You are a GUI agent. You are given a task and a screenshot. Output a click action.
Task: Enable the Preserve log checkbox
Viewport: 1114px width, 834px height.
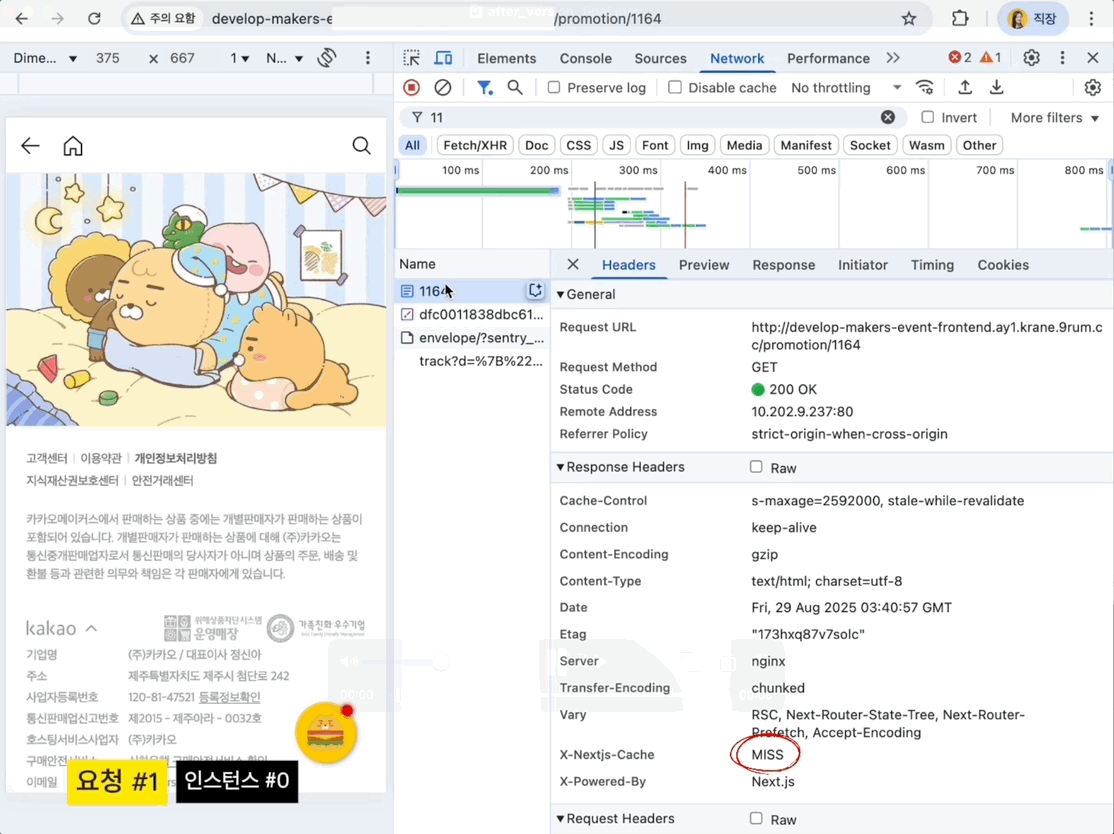[x=553, y=87]
